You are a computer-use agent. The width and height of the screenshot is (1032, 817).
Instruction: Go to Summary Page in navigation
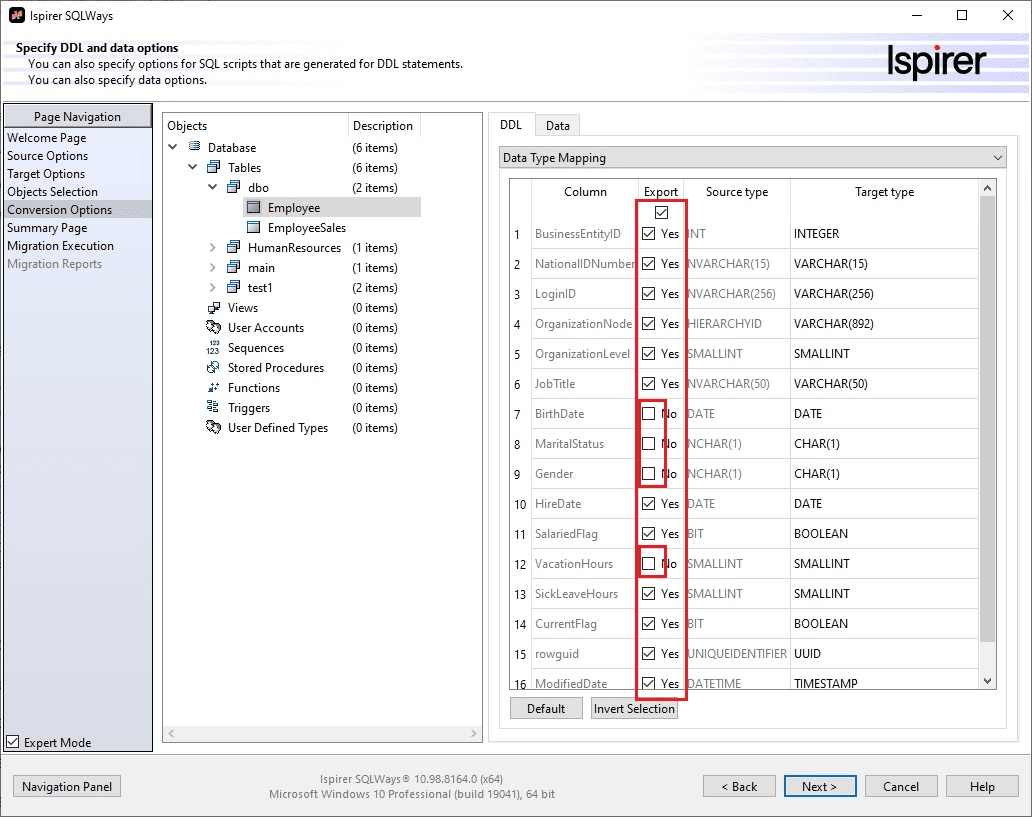(47, 228)
